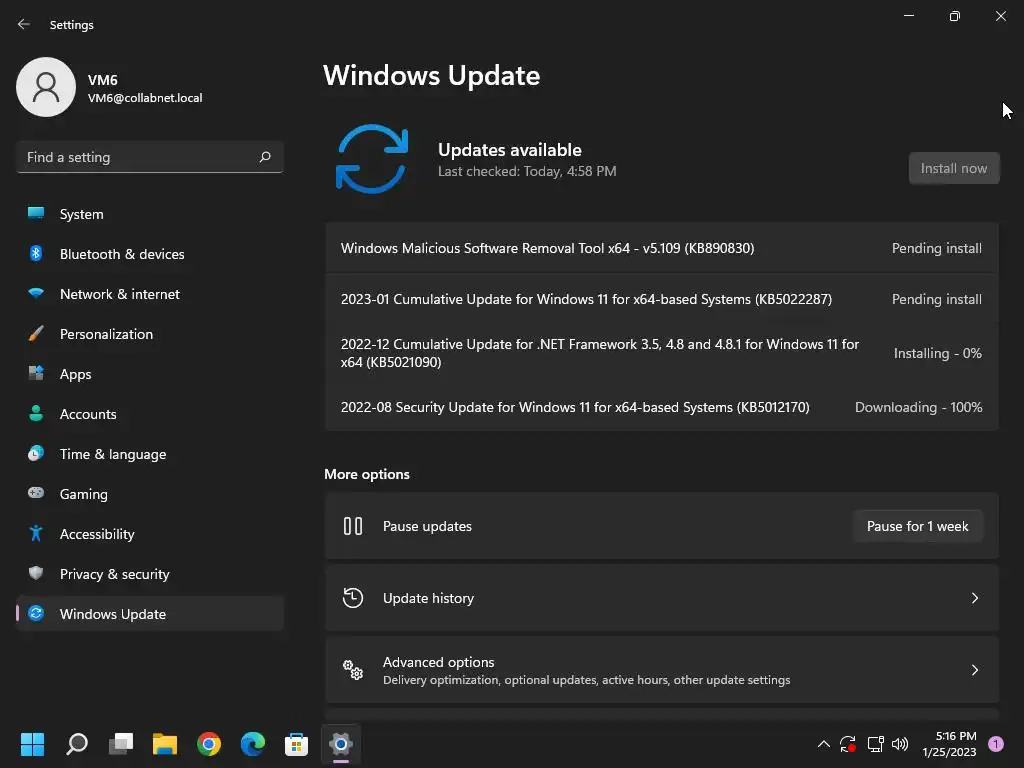The image size is (1024, 768).
Task: Click 'Last checked: Today, 4:58 PM' text
Action: click(527, 171)
